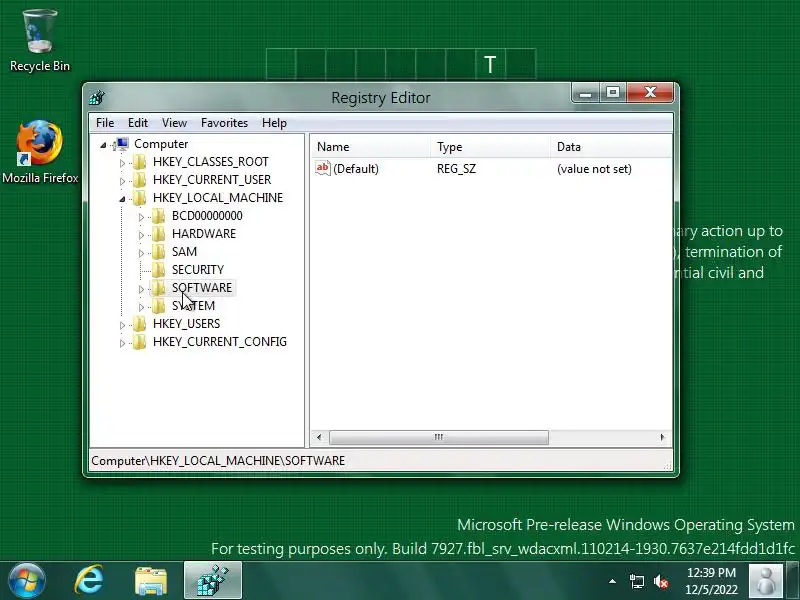The width and height of the screenshot is (800, 600).
Task: Click the SECURITY key folder icon
Action: coord(158,270)
